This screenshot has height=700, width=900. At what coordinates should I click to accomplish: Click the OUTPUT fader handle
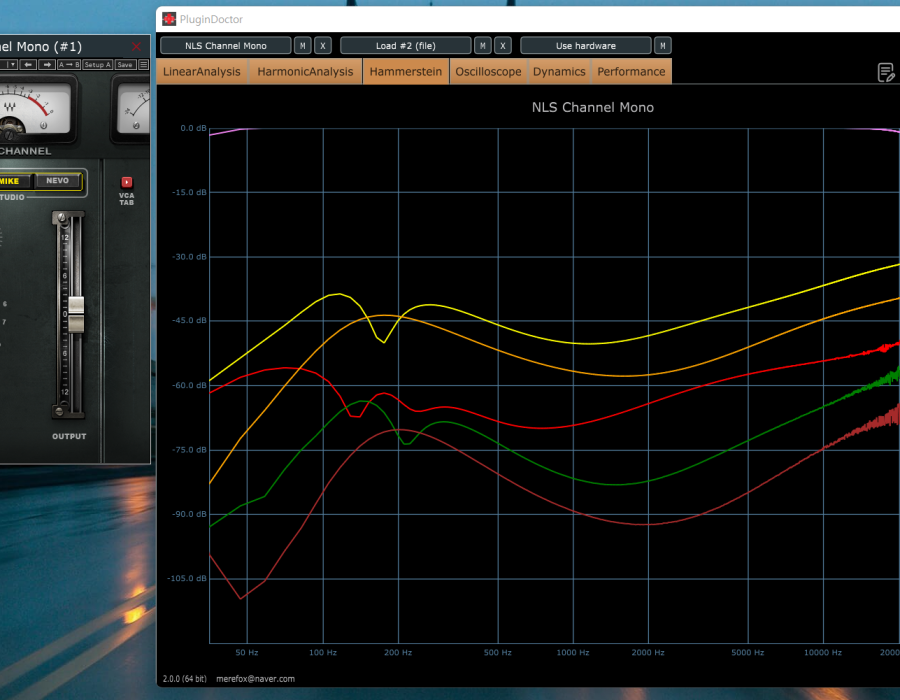76,314
